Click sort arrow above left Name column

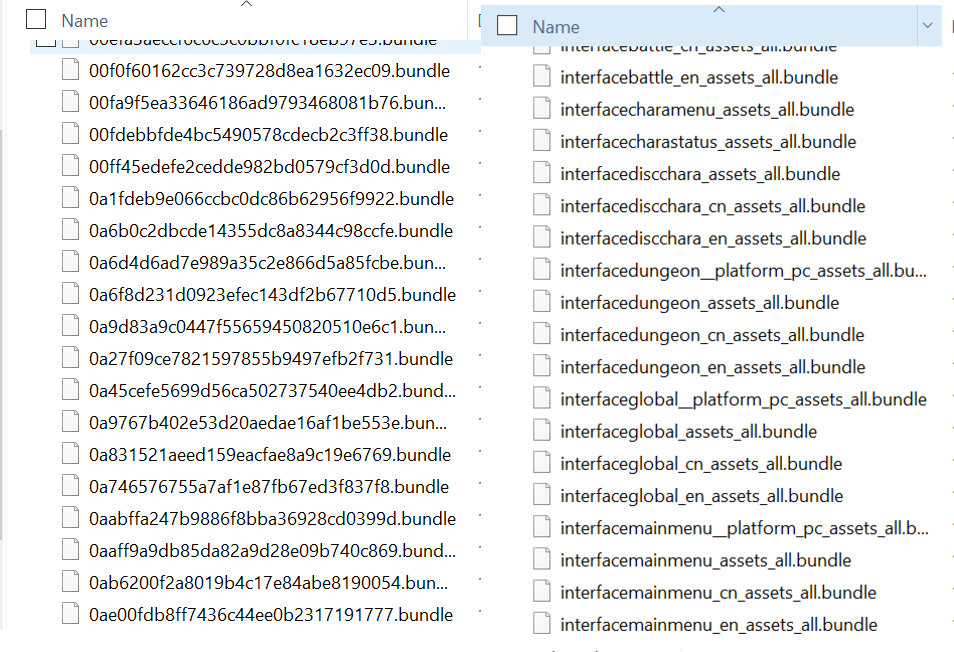(x=247, y=4)
